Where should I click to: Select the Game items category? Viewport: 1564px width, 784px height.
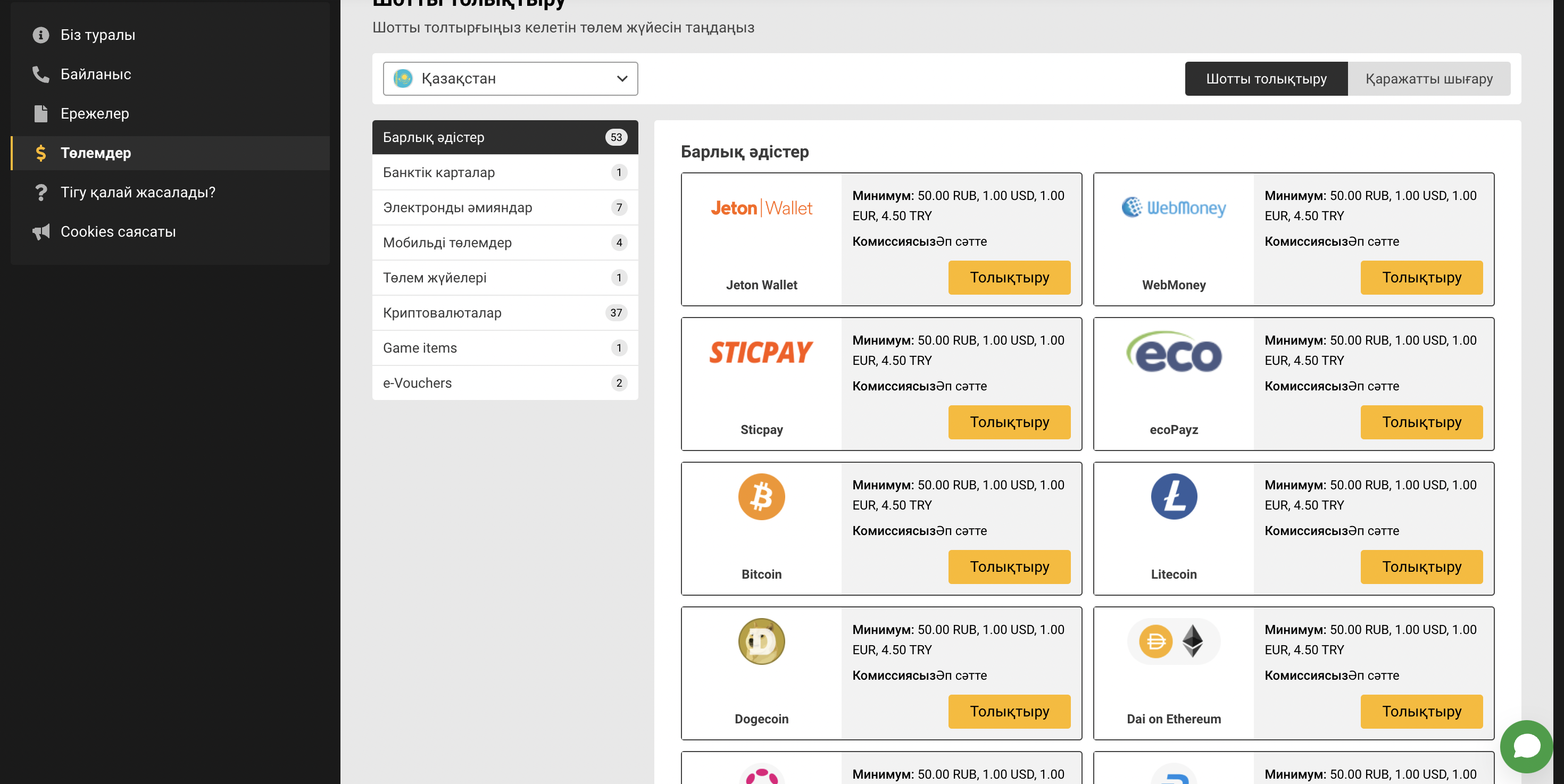(504, 348)
